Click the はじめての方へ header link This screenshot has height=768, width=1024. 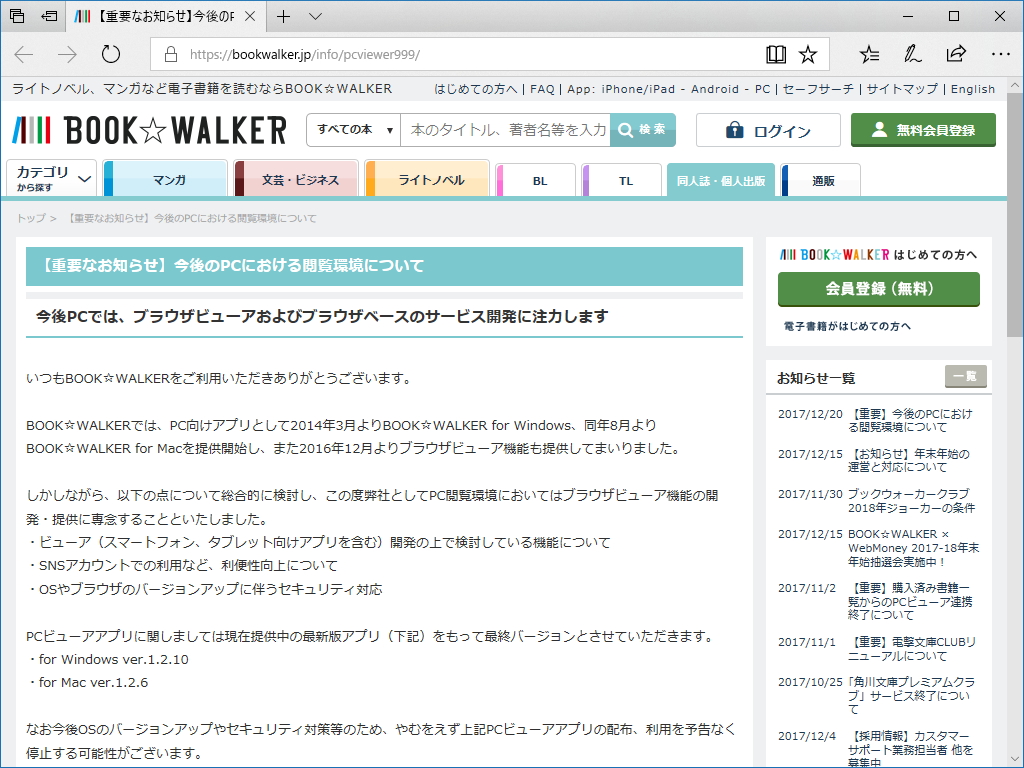tap(475, 89)
